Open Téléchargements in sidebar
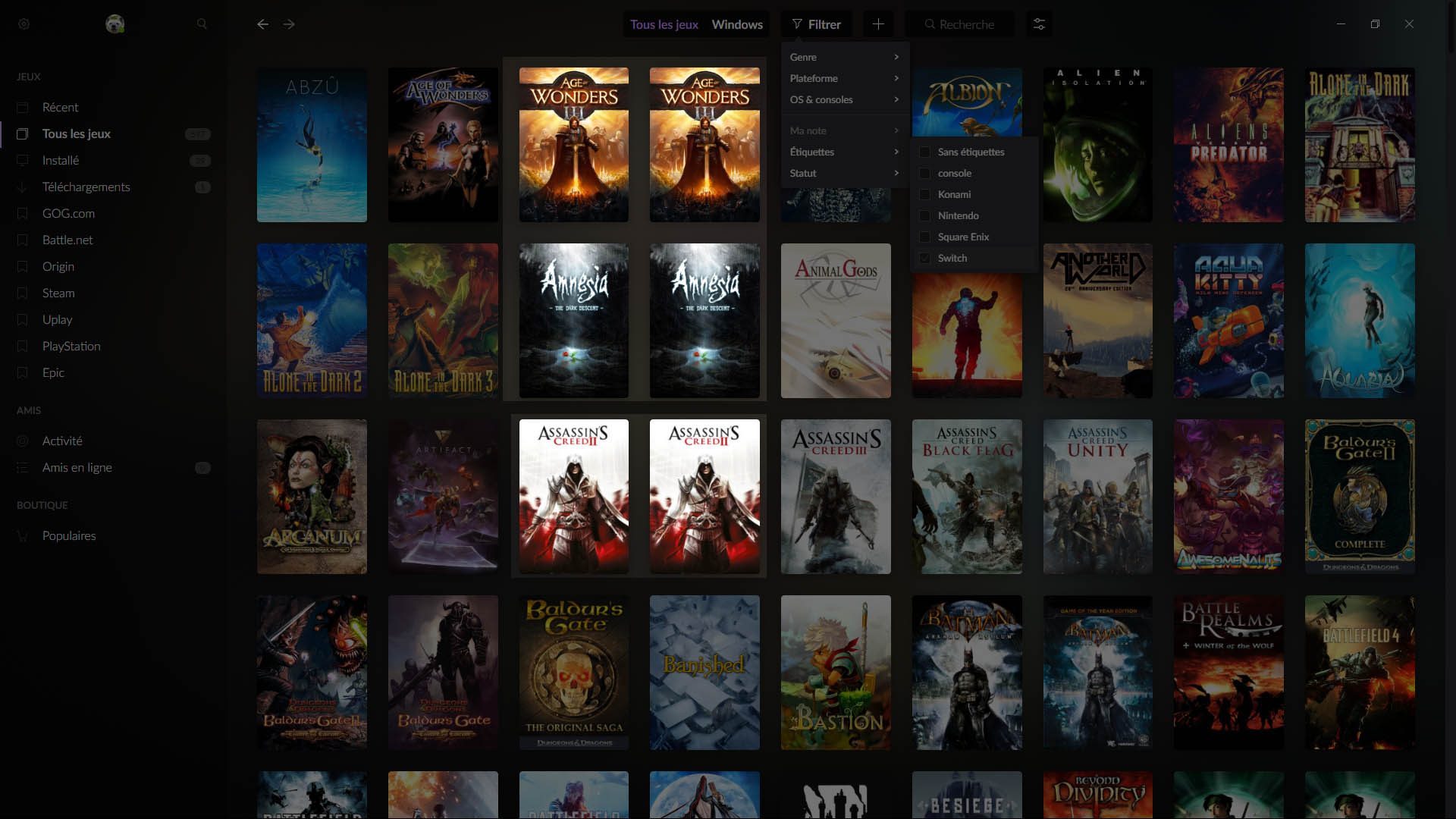Viewport: 1456px width, 819px height. (114, 187)
